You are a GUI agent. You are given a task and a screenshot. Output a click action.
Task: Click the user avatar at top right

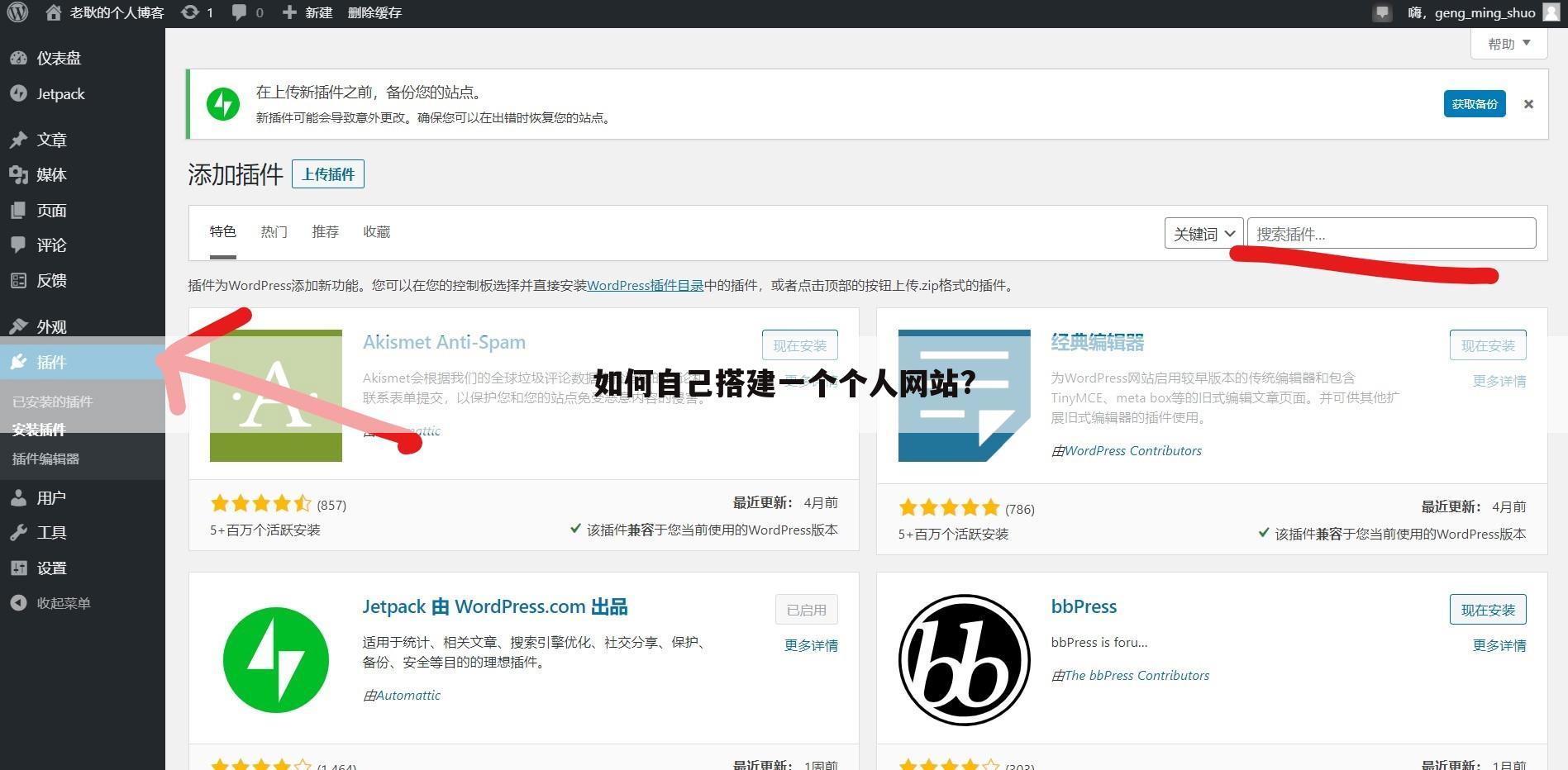(x=1551, y=12)
